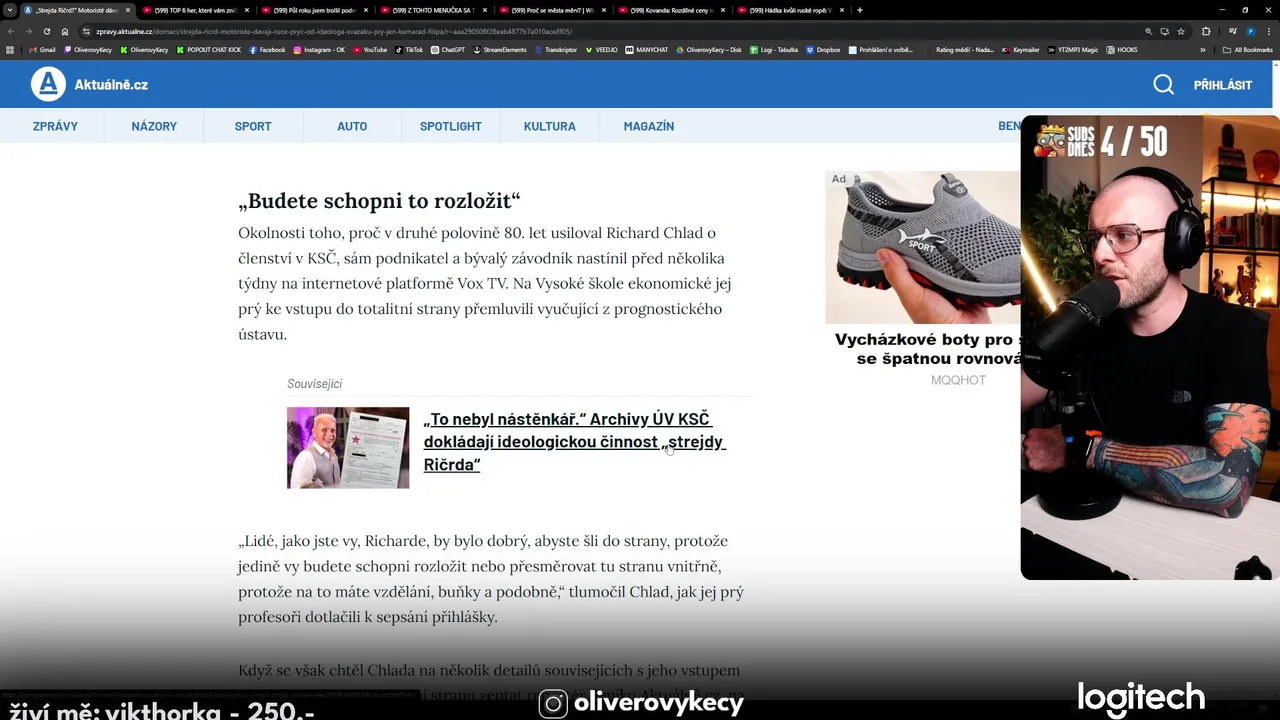Open the site search magnifier icon
This screenshot has height=720, width=1280.
coord(1163,85)
